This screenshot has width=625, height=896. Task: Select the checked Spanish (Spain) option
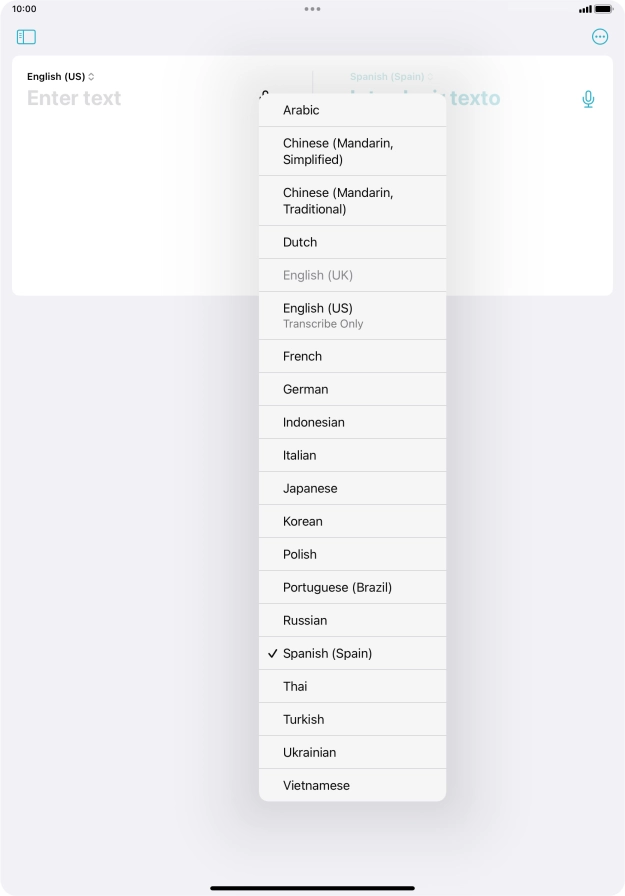(352, 653)
